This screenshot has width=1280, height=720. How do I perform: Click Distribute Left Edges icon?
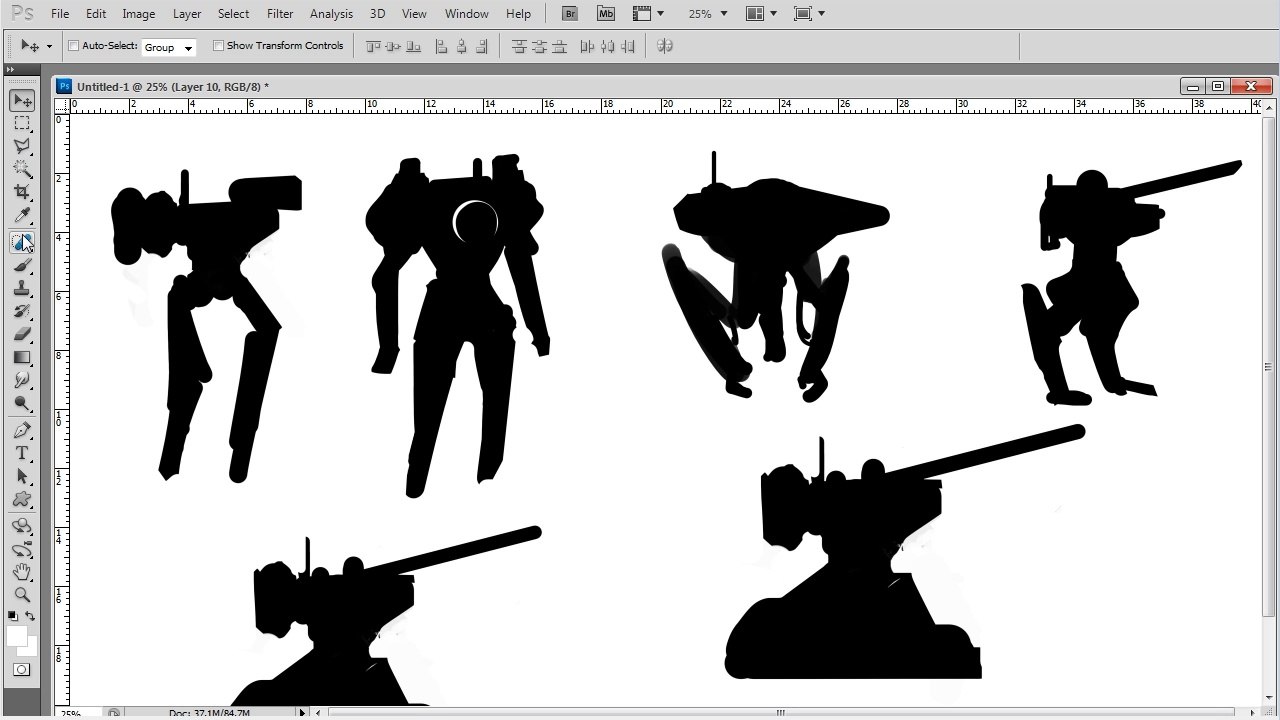tap(587, 46)
